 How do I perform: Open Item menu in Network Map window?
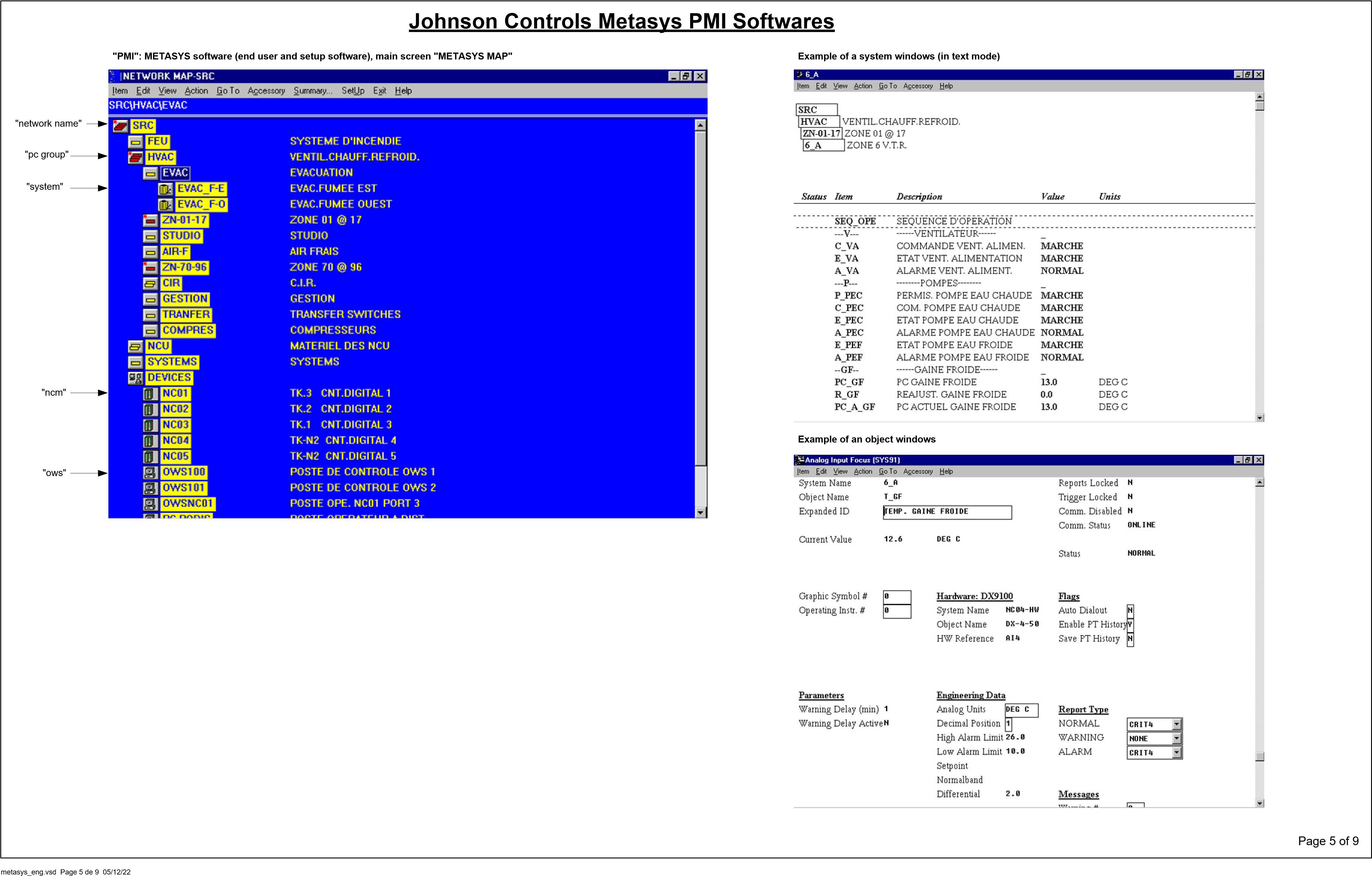pyautogui.click(x=120, y=90)
